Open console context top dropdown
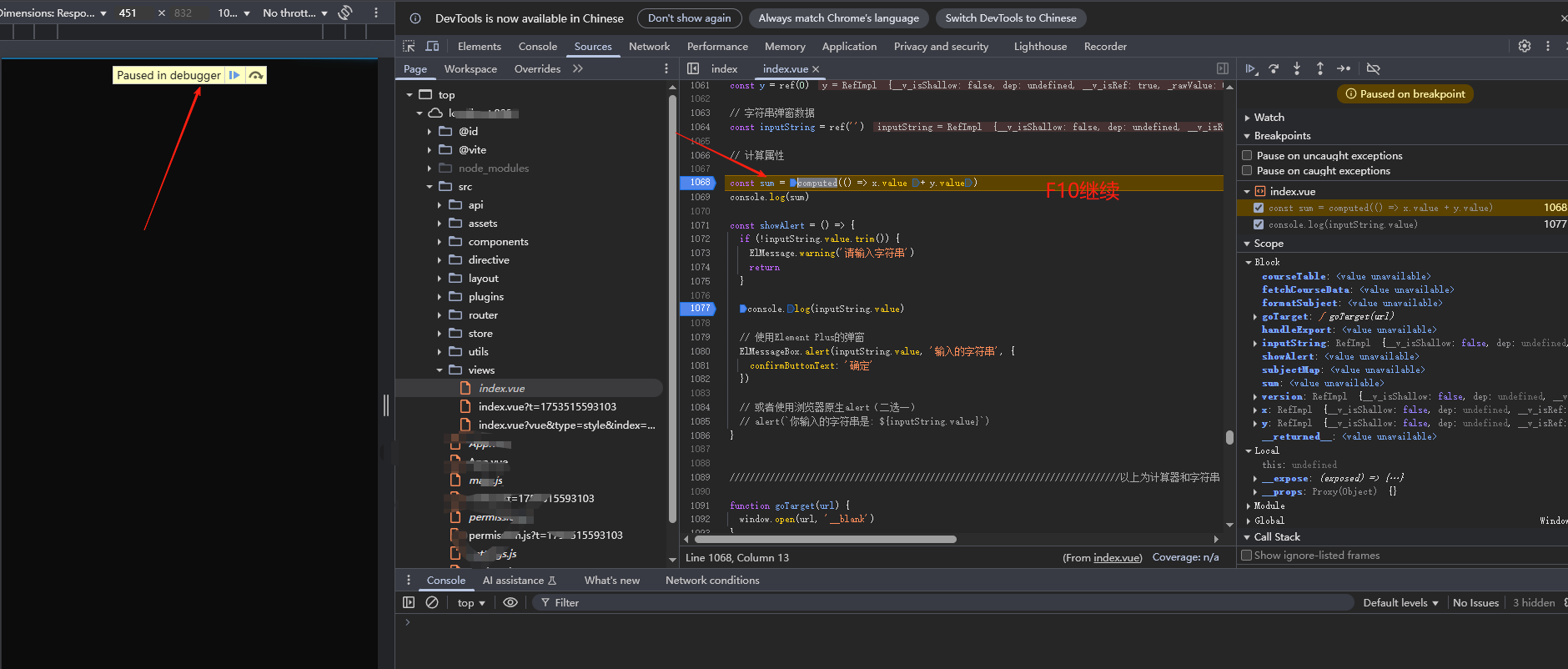 (x=471, y=602)
